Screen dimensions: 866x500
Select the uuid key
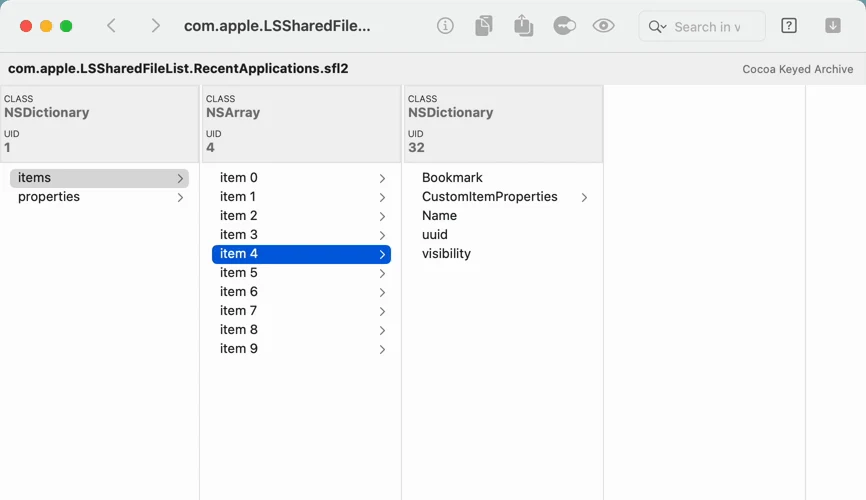[435, 235]
